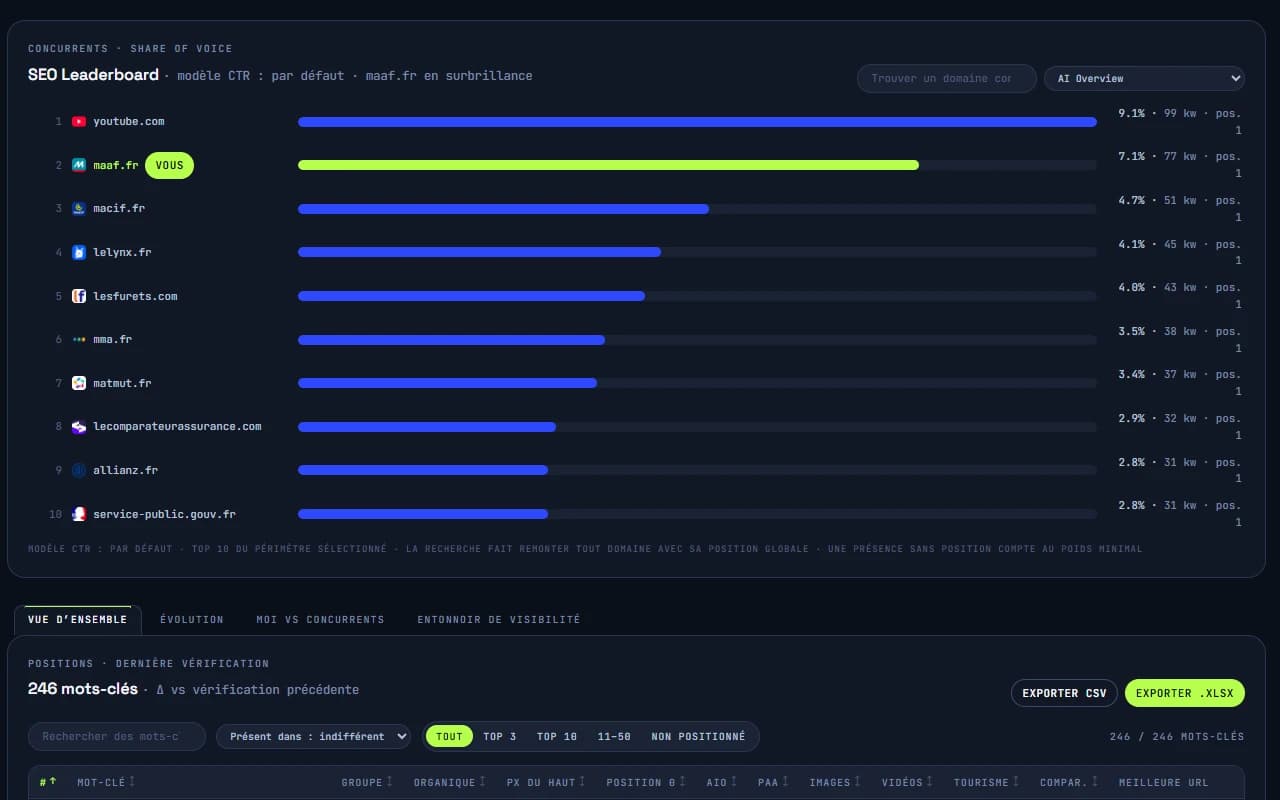
Task: Sort the table by PAA column
Action: [x=774, y=782]
